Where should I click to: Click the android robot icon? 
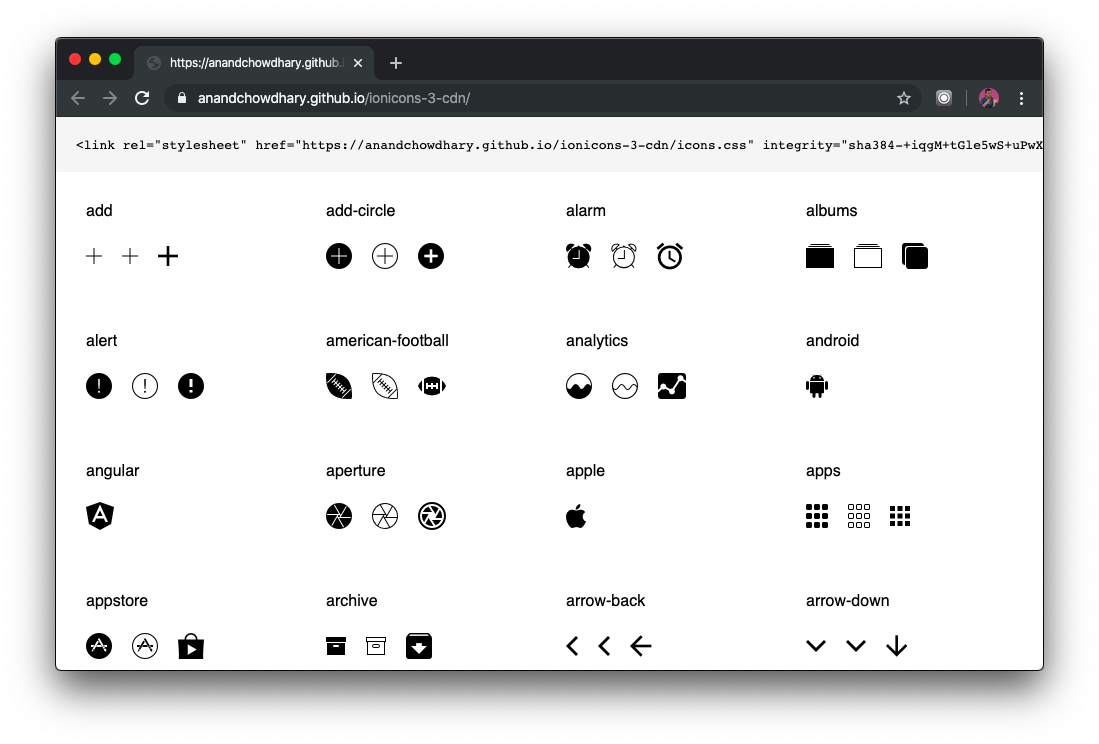click(x=817, y=386)
